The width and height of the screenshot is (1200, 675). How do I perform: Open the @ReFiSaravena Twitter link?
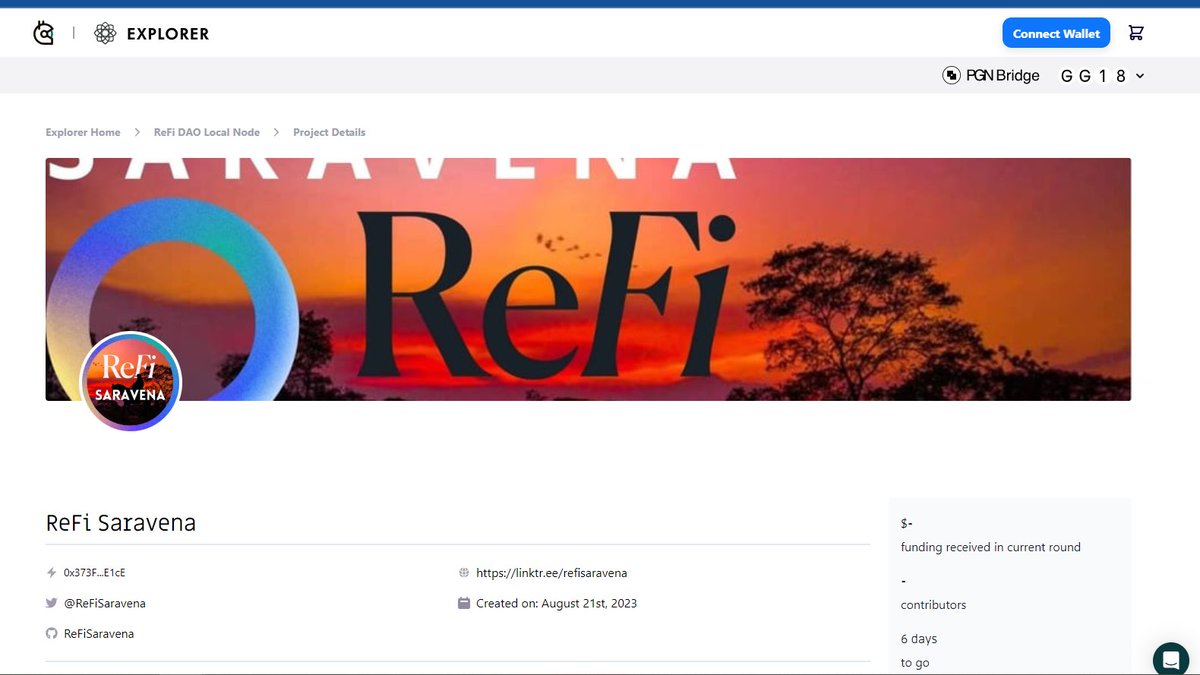[x=105, y=603]
